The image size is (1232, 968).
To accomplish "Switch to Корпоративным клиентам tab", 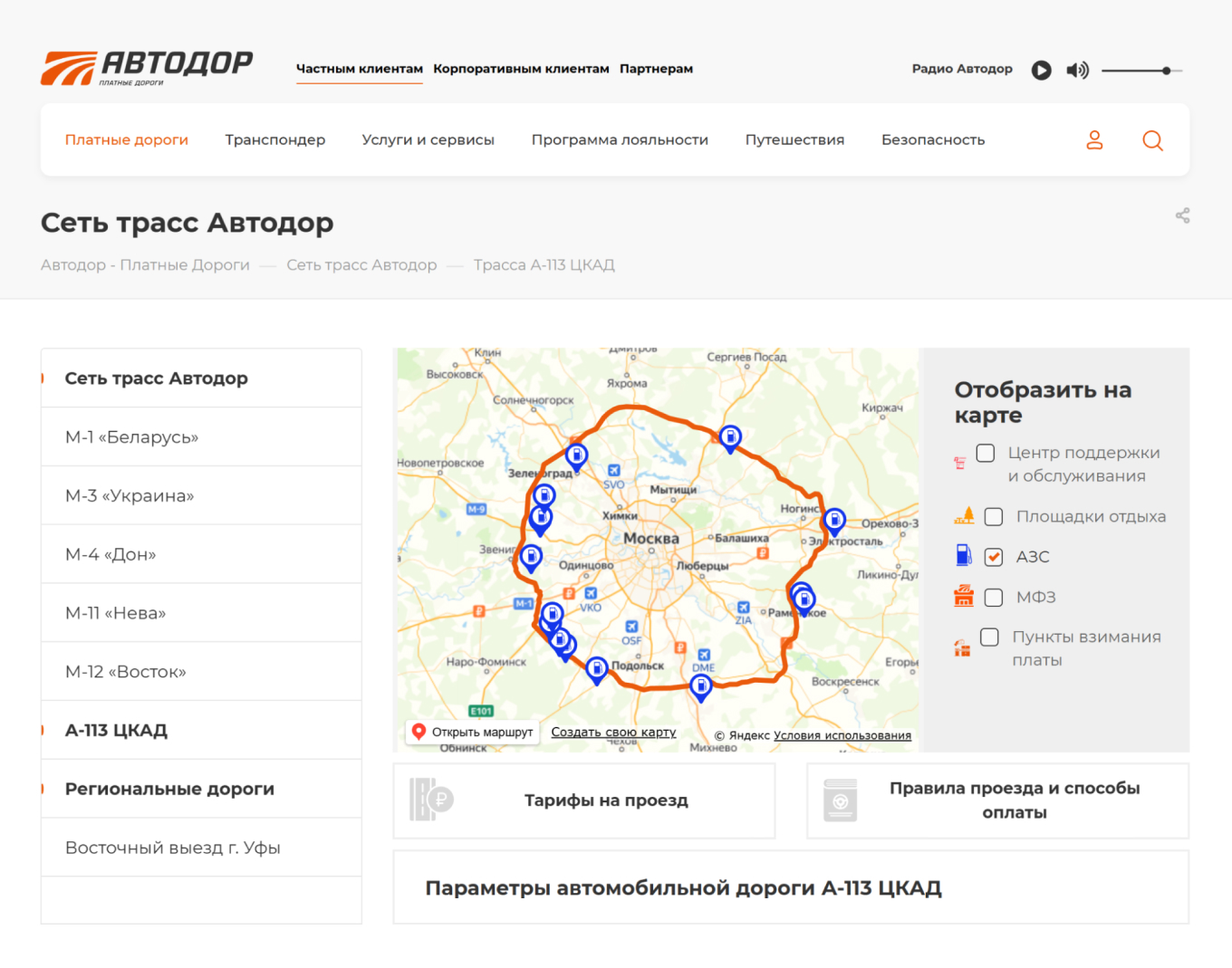I will (521, 69).
